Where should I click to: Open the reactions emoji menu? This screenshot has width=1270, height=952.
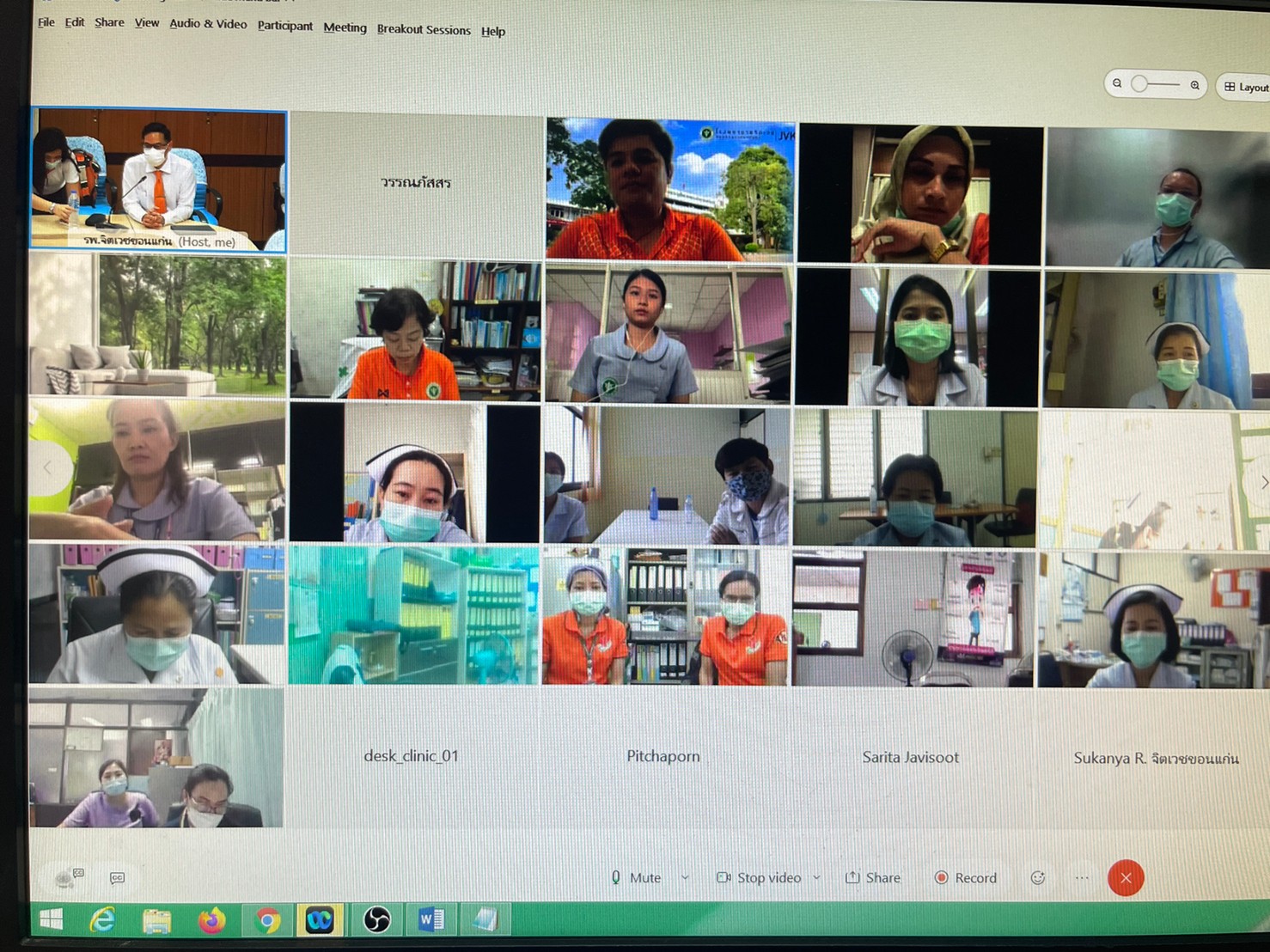click(x=1037, y=877)
